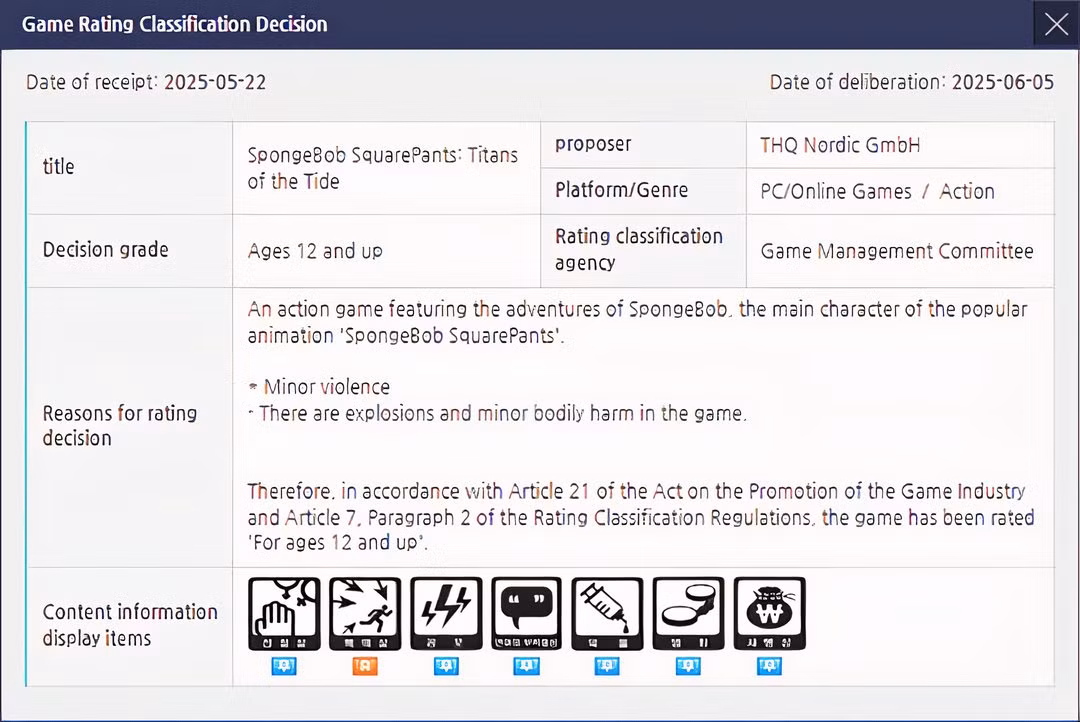The height and width of the screenshot is (722, 1080).
Task: Click the drugs descriptor icon with syringe
Action: (608, 614)
